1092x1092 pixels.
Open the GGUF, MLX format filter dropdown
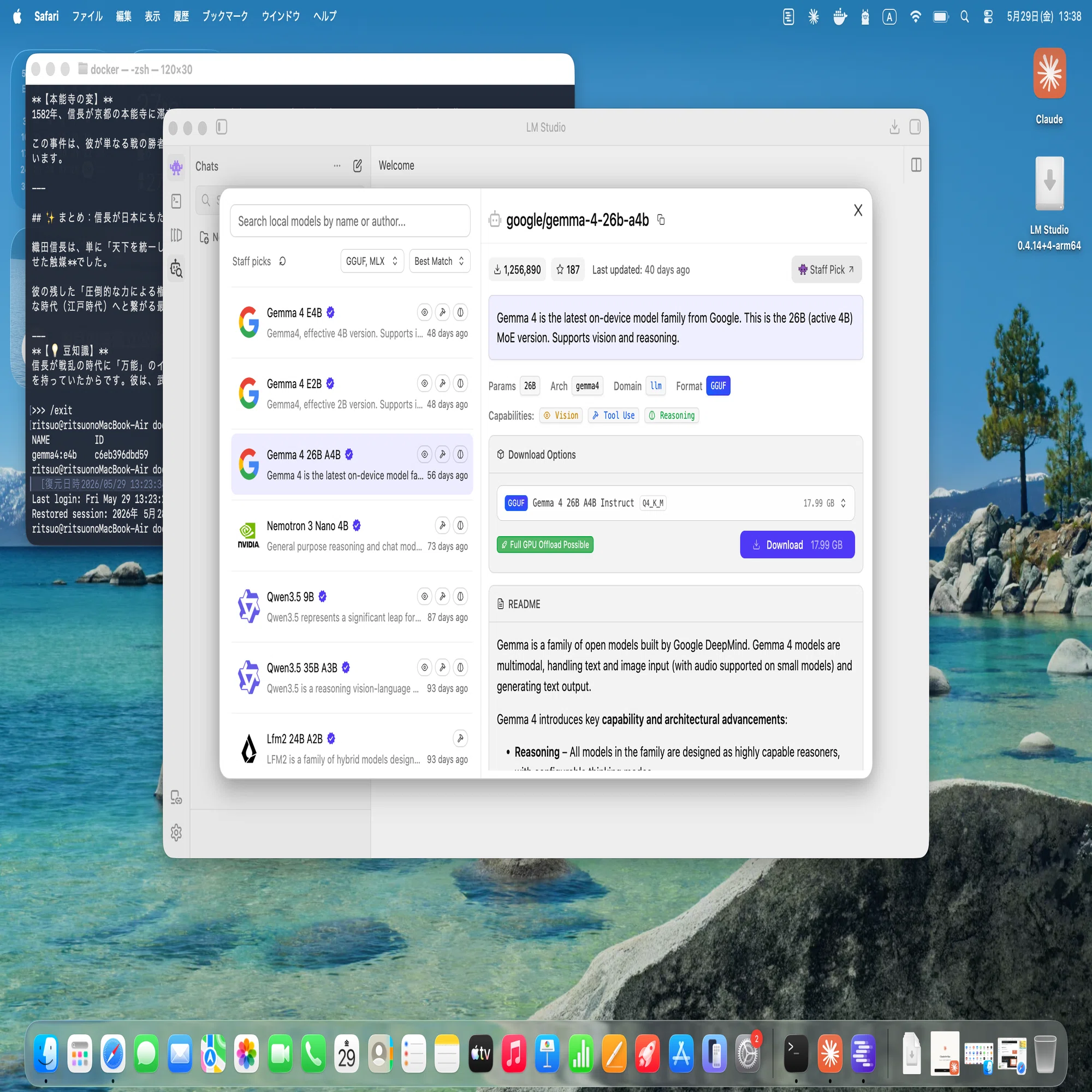point(372,261)
